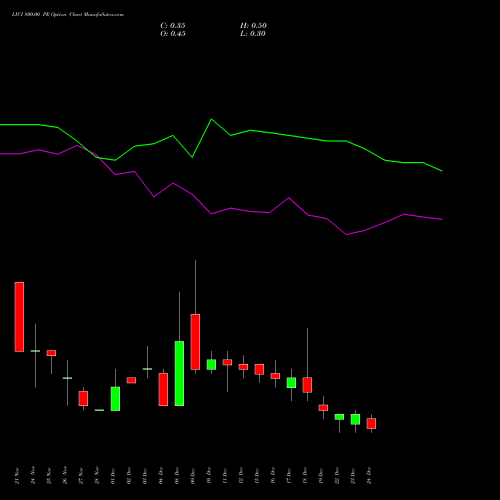The width and height of the screenshot is (500, 500).
Task: Click the close value "C: 0.35"
Action: pos(173,26)
